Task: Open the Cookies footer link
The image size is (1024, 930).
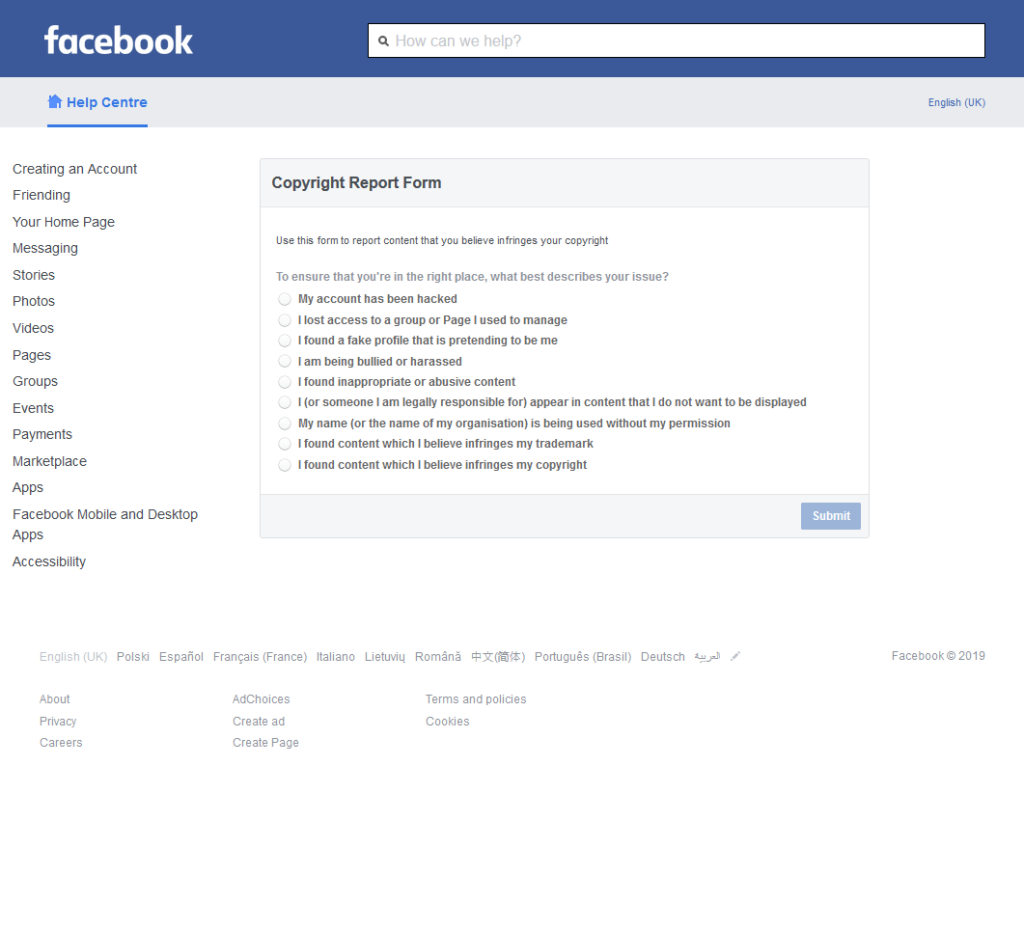Action: (447, 721)
